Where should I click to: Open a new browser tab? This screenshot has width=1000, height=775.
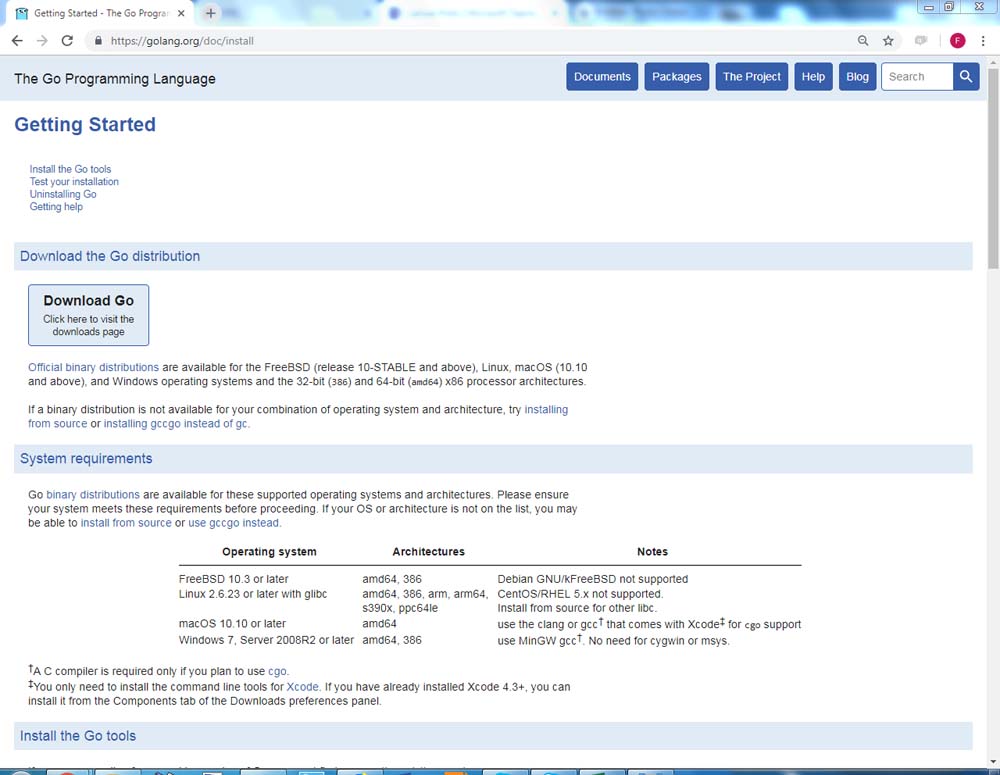[210, 13]
